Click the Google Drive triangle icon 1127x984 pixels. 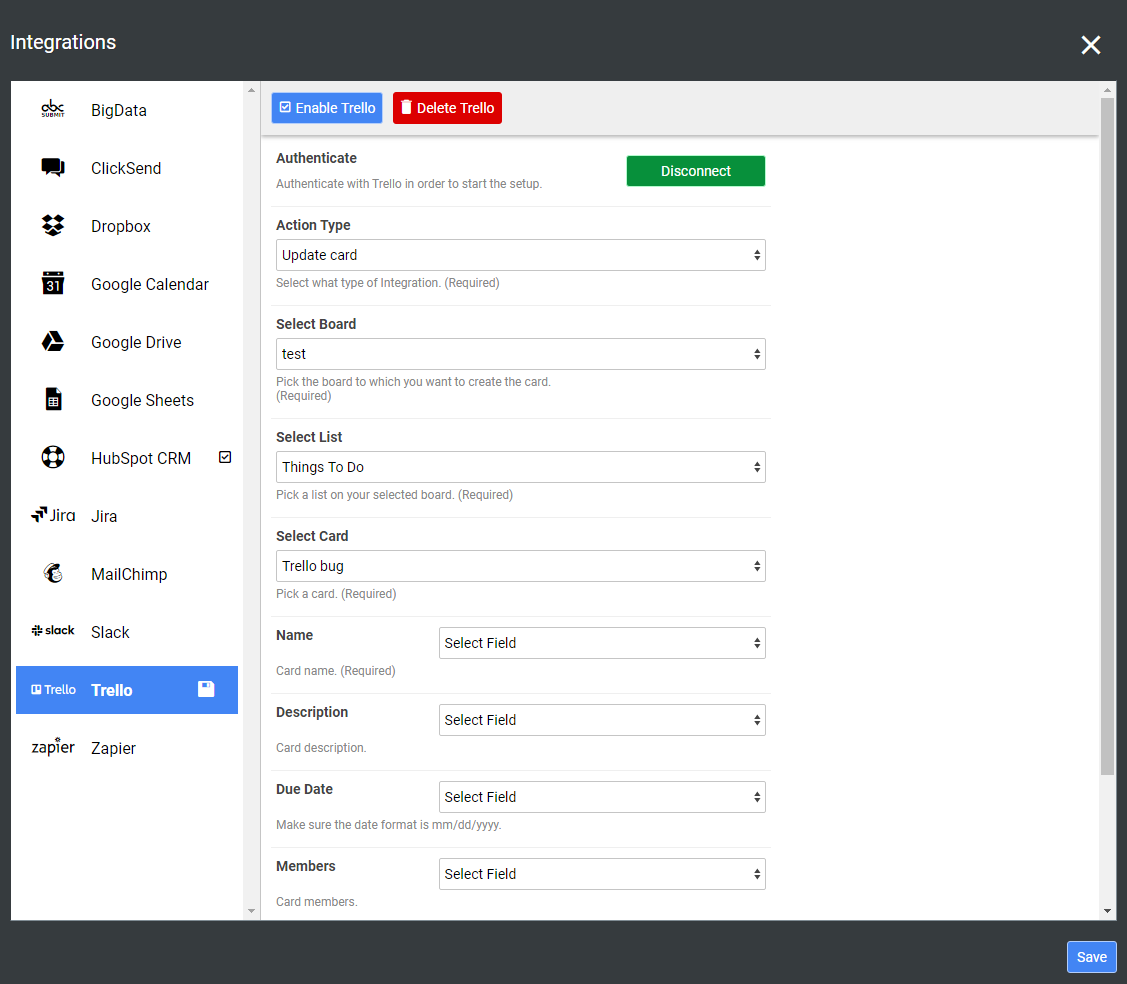52,341
